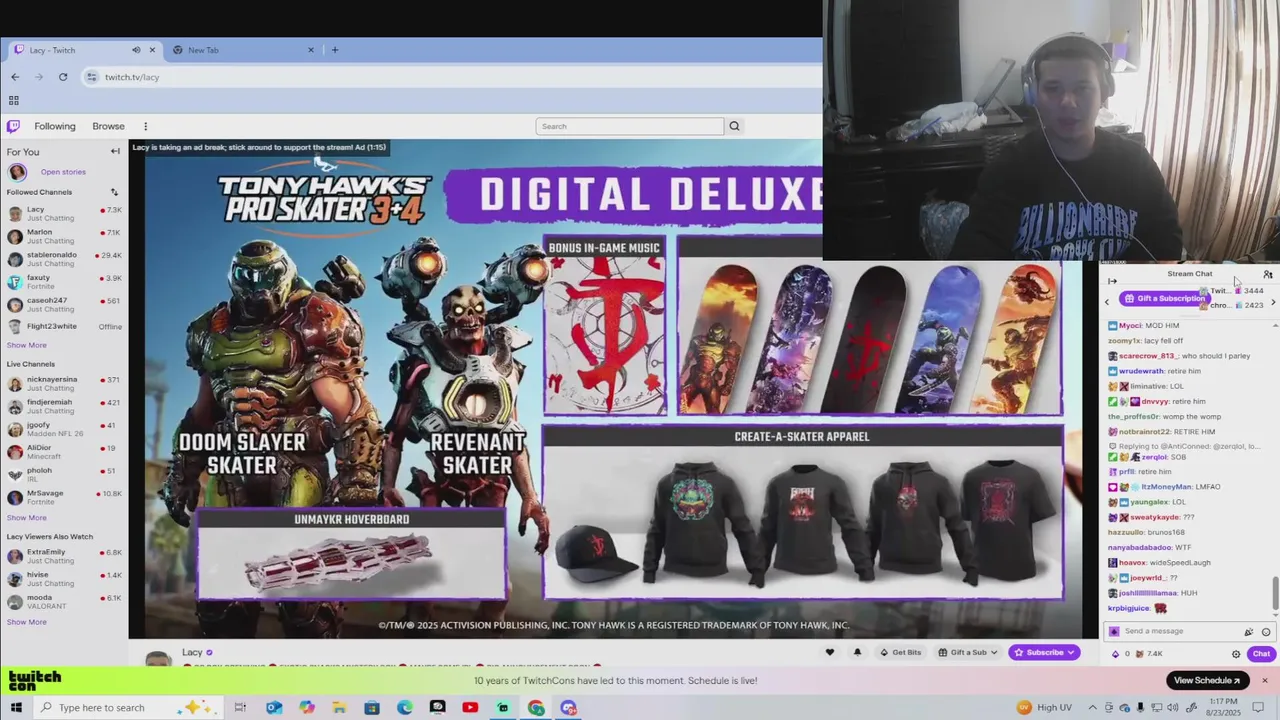Show previous gift leaderboard entry
This screenshot has width=1280, height=720.
[x=1107, y=302]
